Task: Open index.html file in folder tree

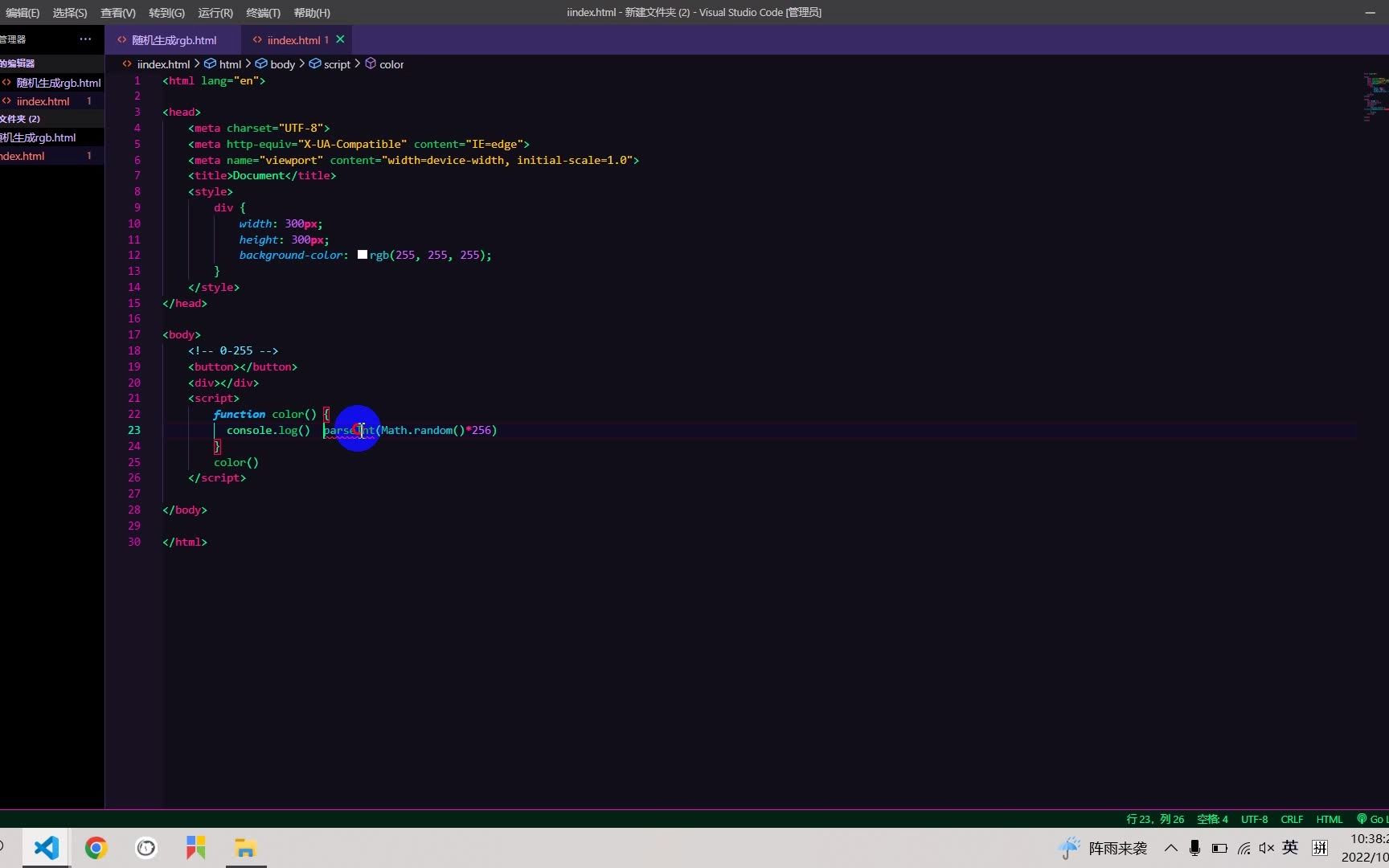Action: (51, 156)
